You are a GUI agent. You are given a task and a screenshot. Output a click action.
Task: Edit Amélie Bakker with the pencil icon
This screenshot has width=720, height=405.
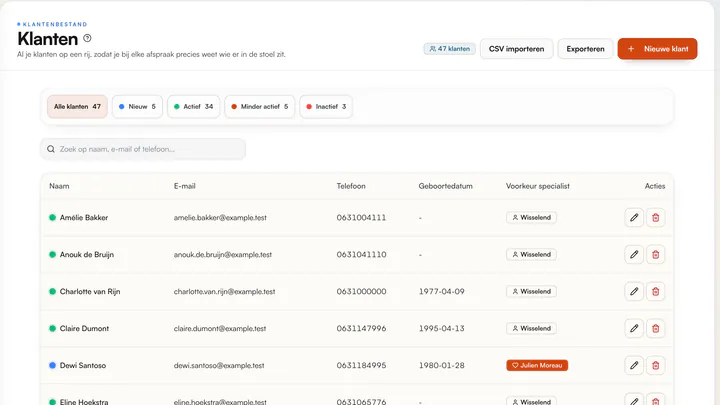(x=634, y=218)
